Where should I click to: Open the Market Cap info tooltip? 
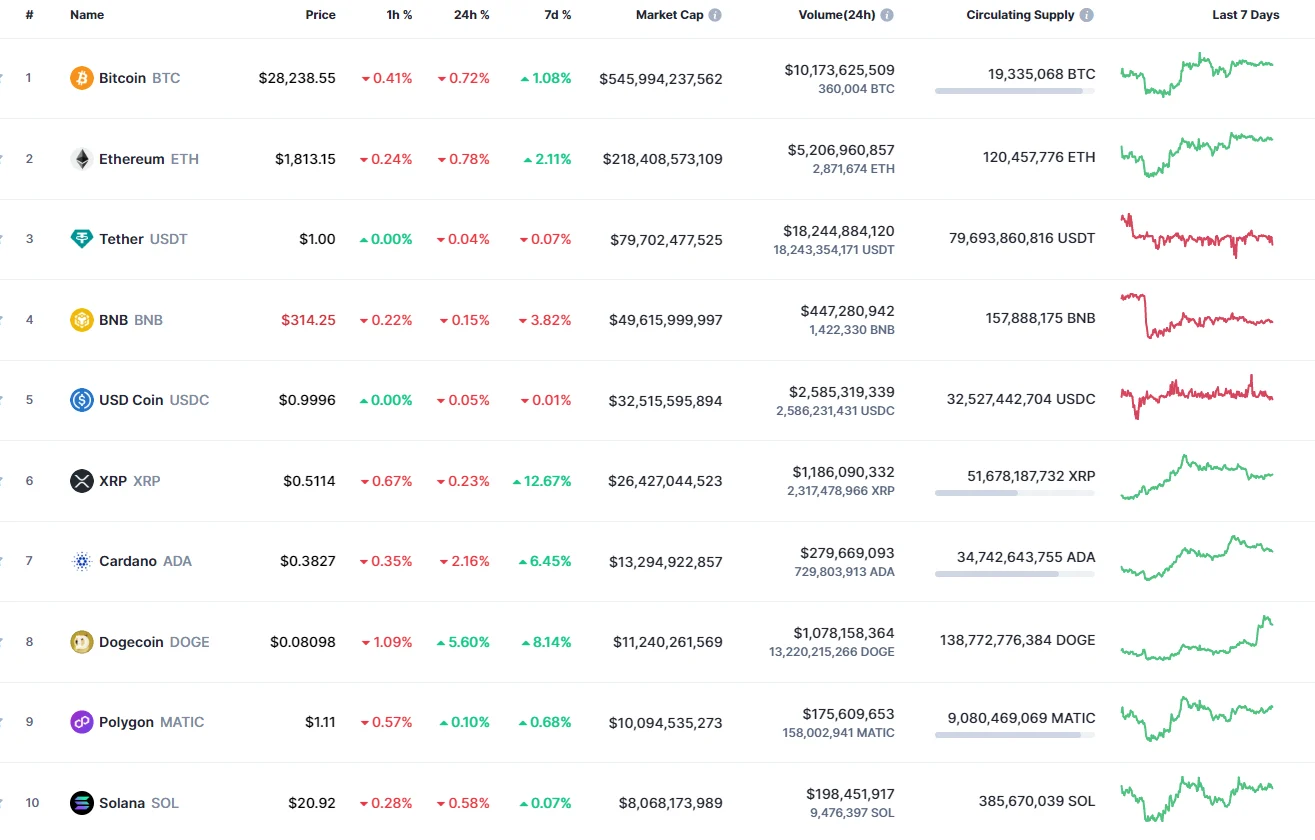pos(717,14)
